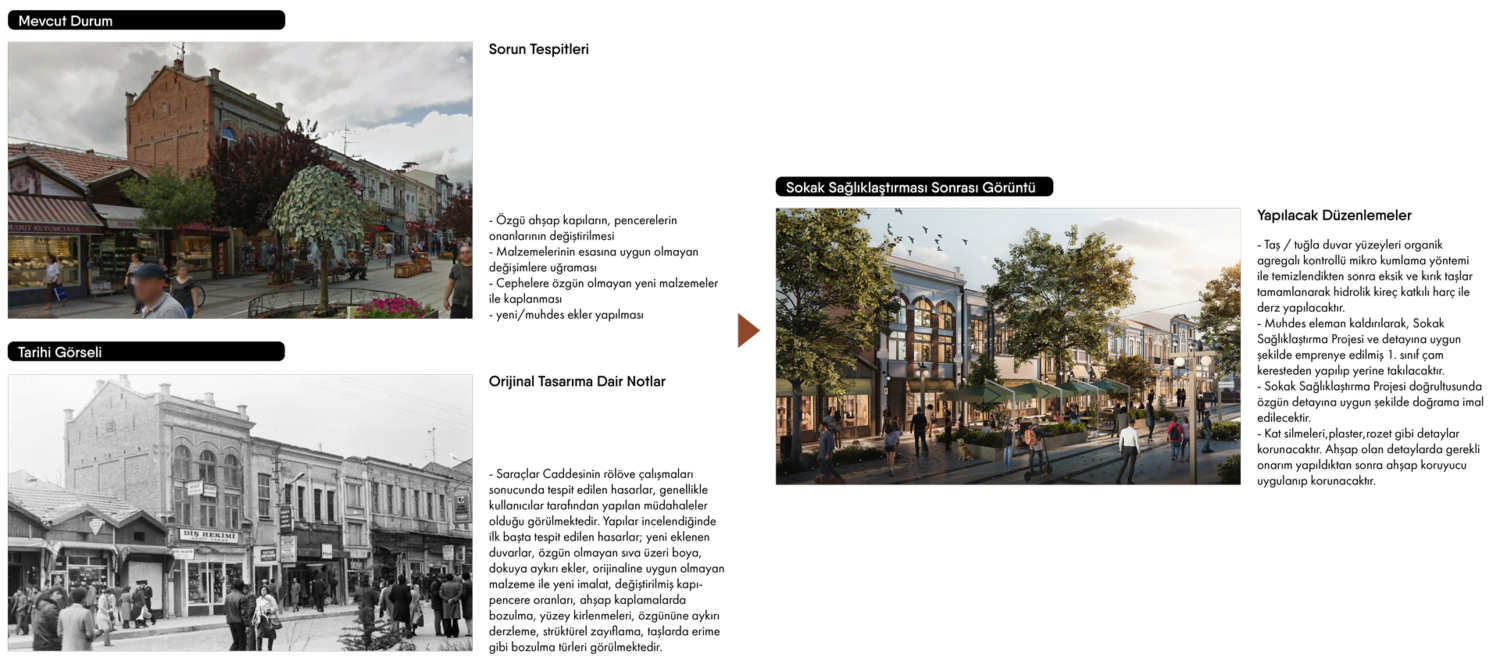This screenshot has width=1500, height=664.
Task: Click the "DİŞ HEKİMİ" sign in historical photo
Action: (208, 536)
